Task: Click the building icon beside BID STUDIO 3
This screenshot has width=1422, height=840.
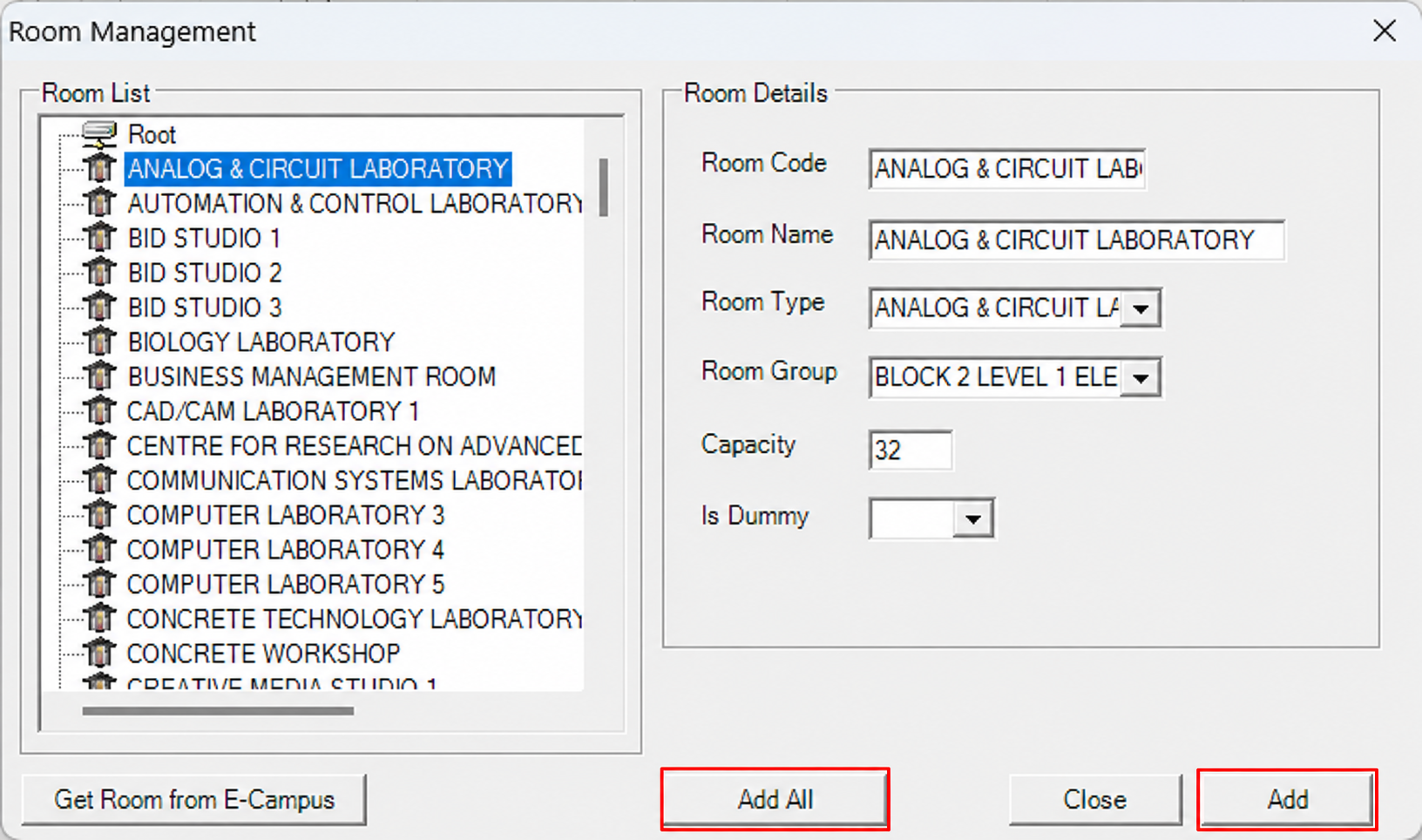Action: point(99,308)
